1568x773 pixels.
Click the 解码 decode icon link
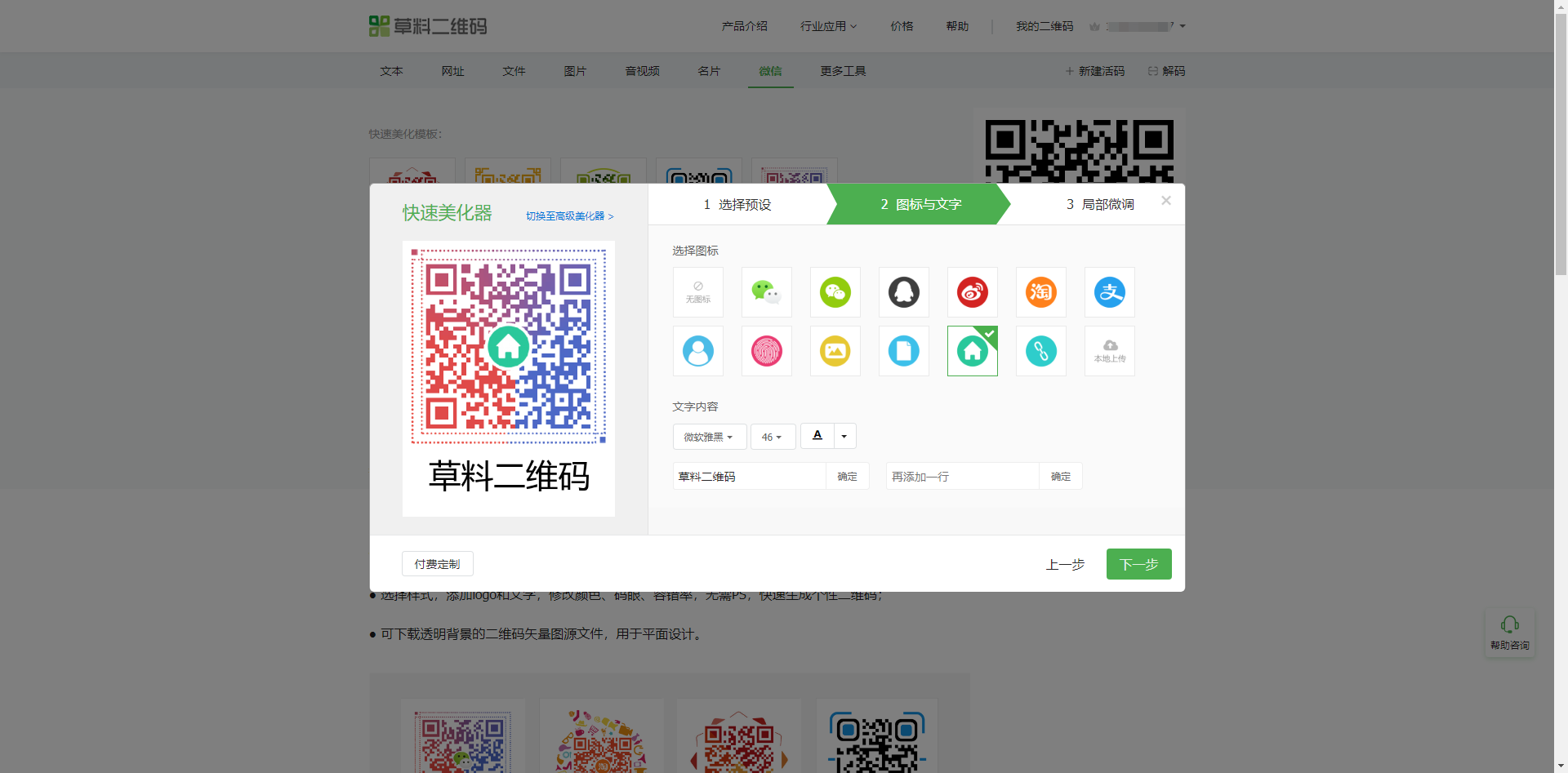(1166, 71)
